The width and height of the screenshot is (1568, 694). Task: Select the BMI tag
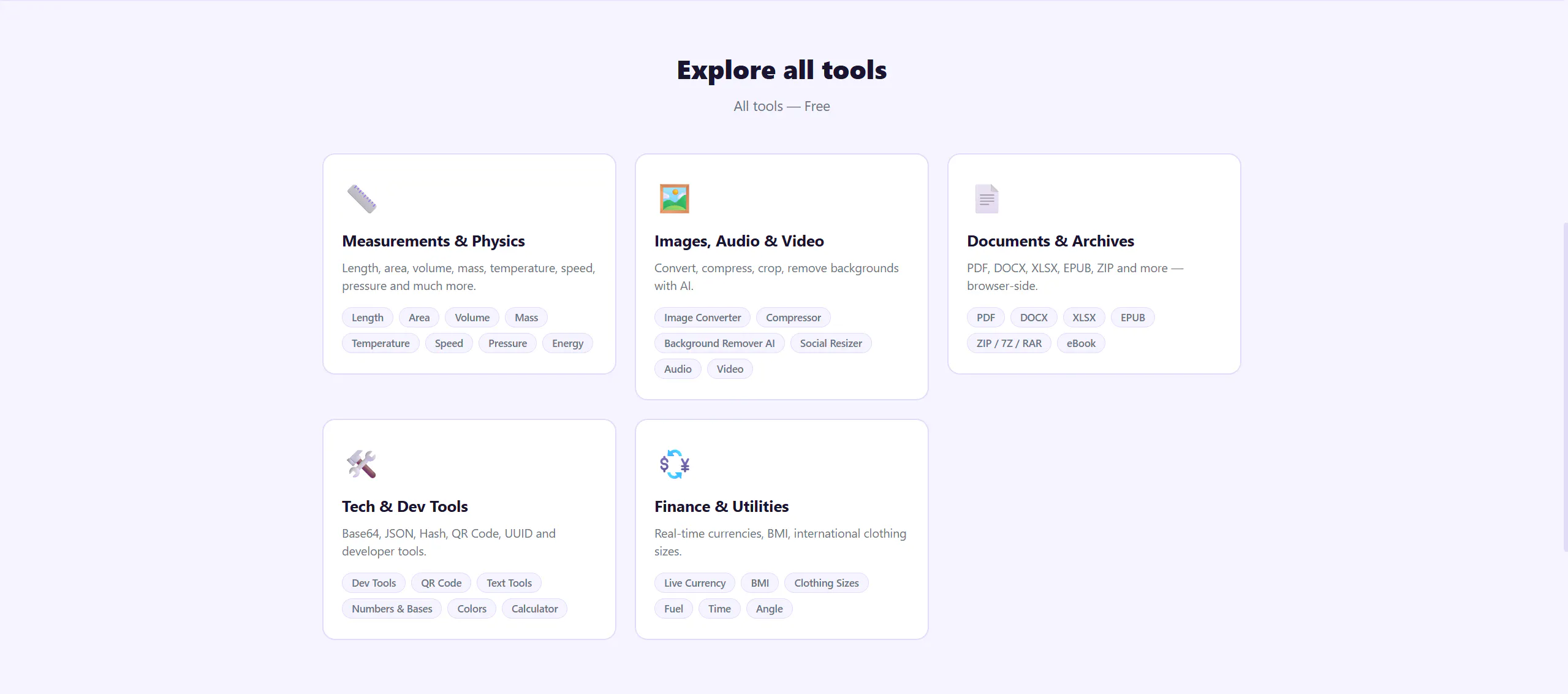[x=760, y=583]
